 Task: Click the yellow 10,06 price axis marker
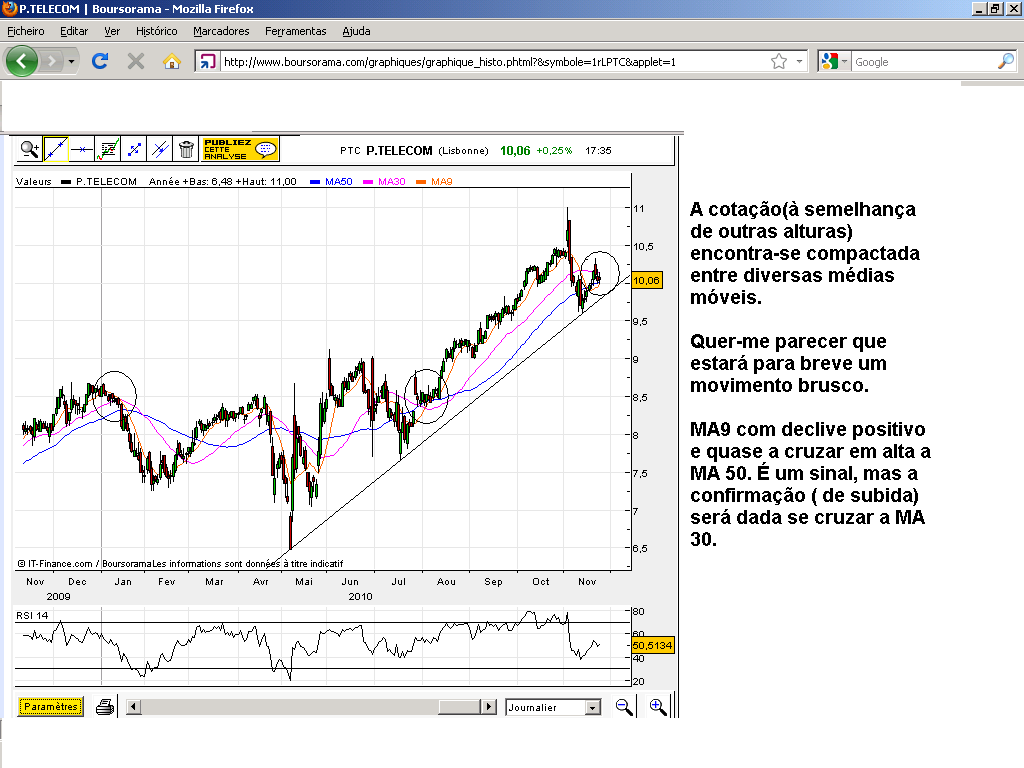pyautogui.click(x=647, y=280)
